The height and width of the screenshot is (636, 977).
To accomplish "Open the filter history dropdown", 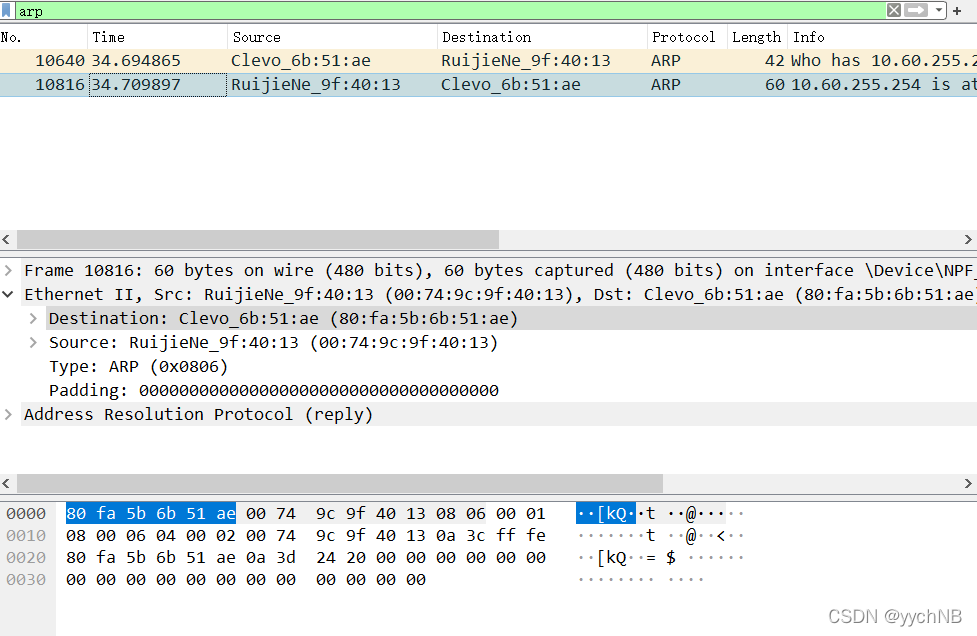I will tap(938, 10).
